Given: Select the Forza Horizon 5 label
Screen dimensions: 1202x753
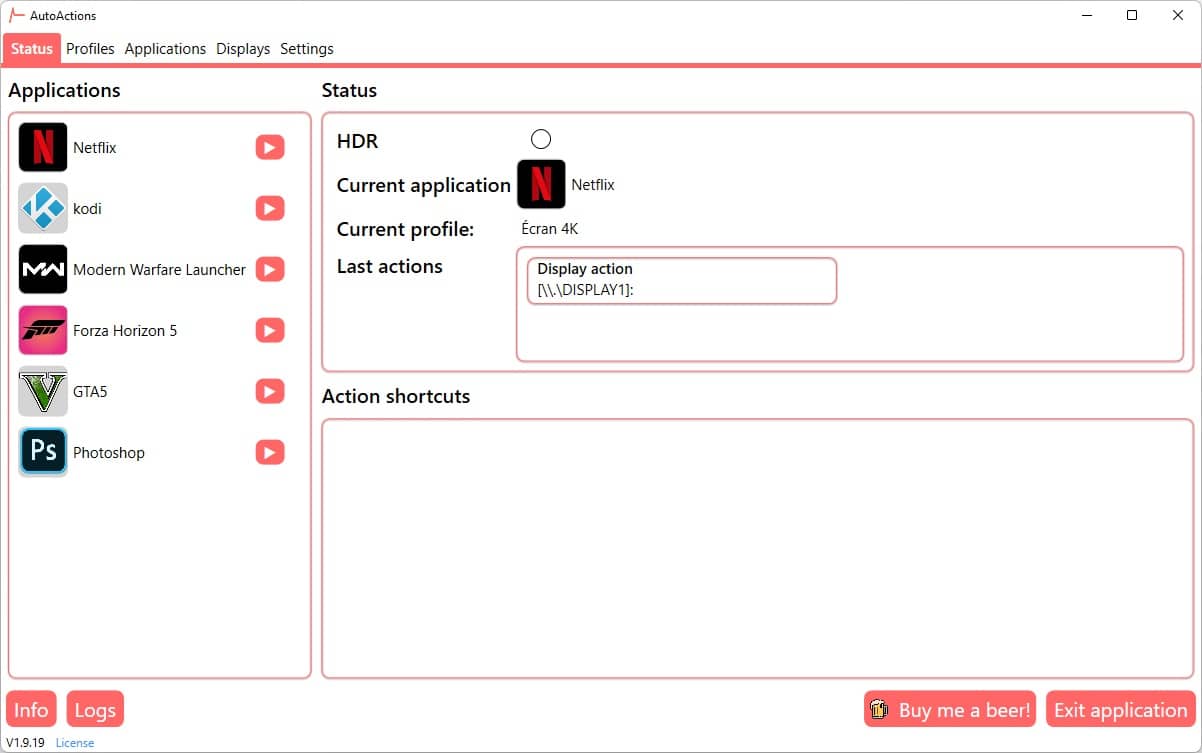Looking at the screenshot, I should [125, 330].
